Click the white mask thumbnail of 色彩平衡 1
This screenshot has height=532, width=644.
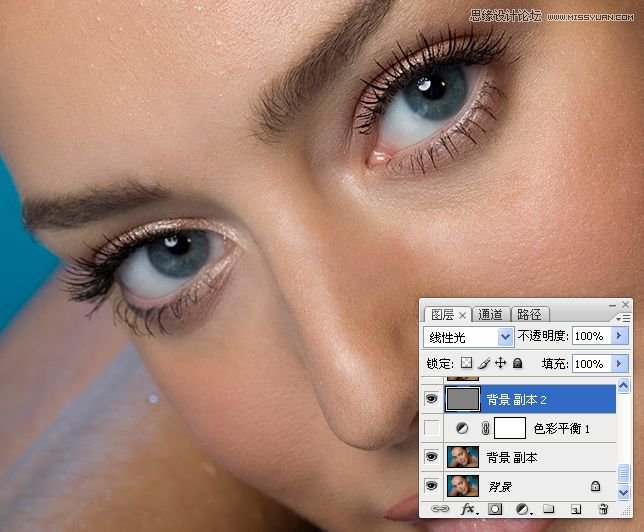point(510,428)
